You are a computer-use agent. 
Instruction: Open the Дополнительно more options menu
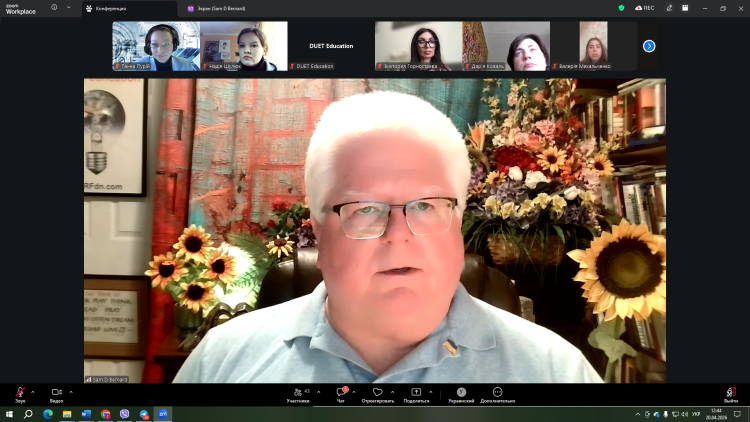coord(497,393)
